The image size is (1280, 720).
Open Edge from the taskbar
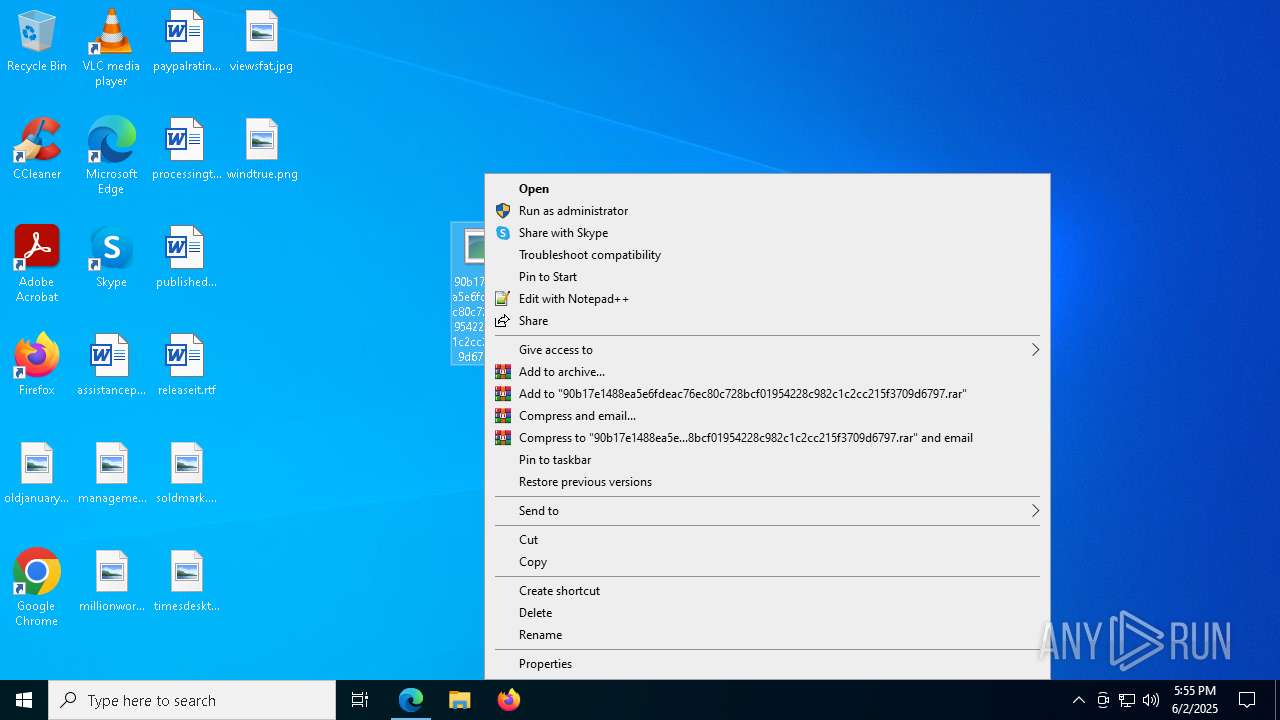411,700
